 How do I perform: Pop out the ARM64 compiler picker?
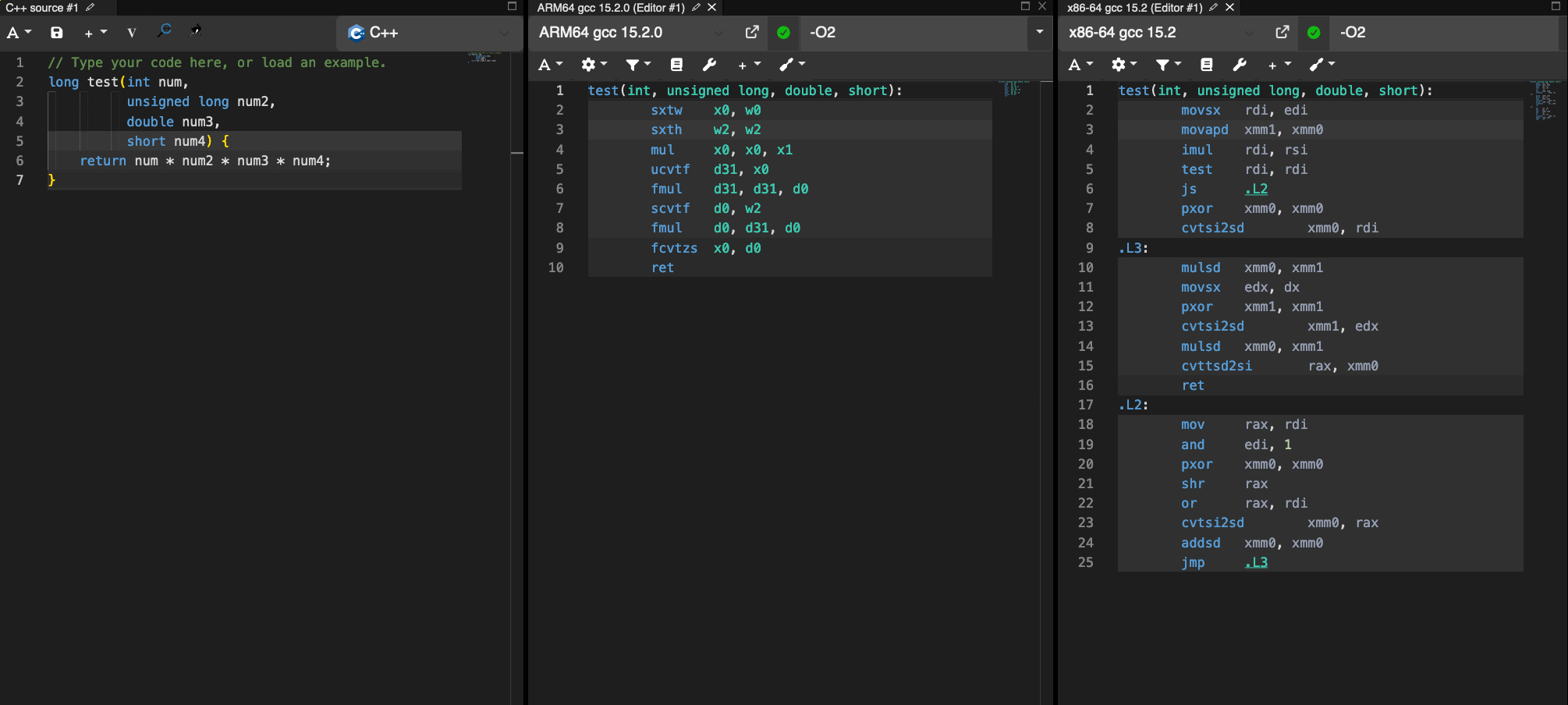[x=752, y=33]
